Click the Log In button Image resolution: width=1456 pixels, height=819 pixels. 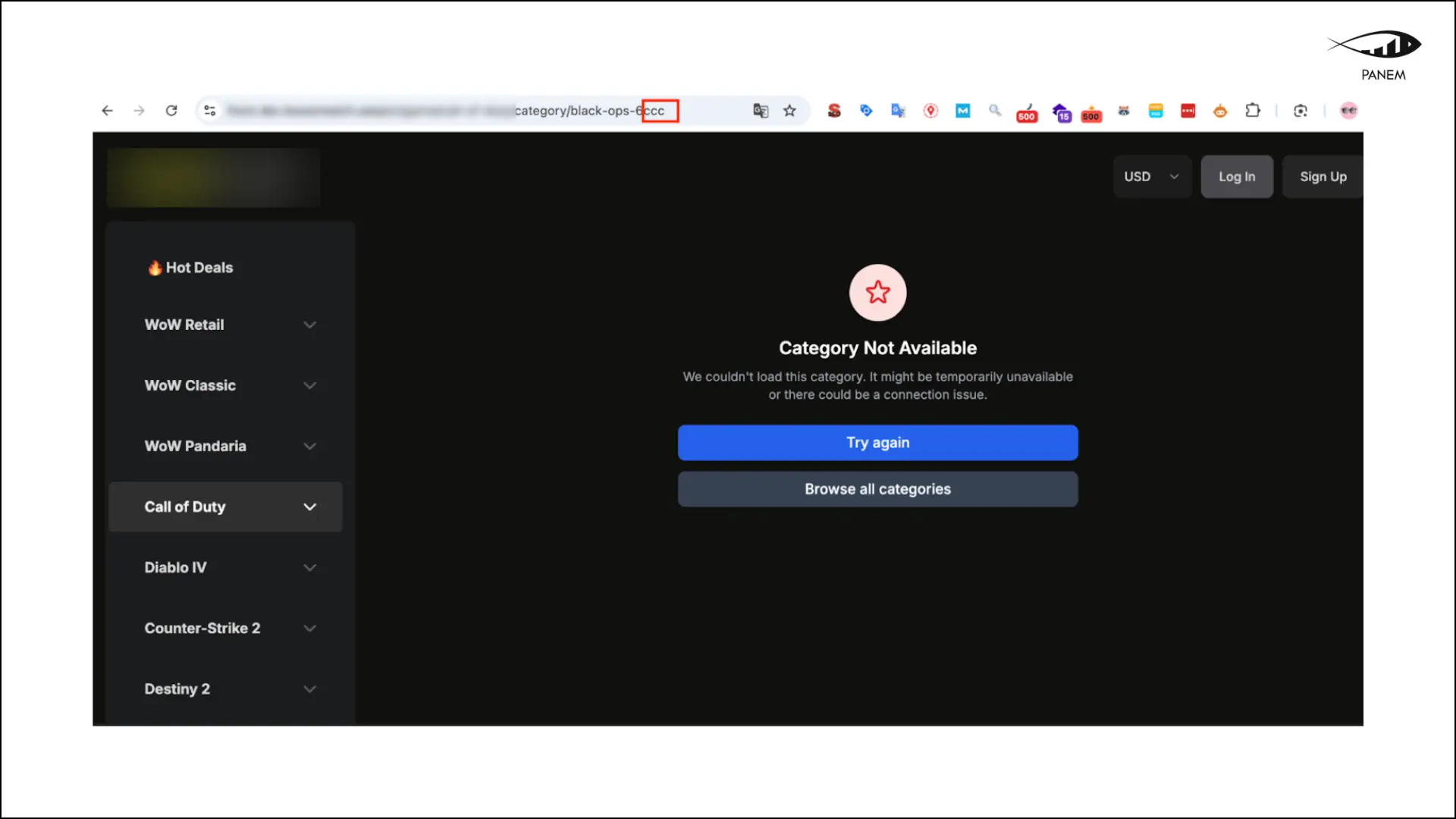point(1236,177)
